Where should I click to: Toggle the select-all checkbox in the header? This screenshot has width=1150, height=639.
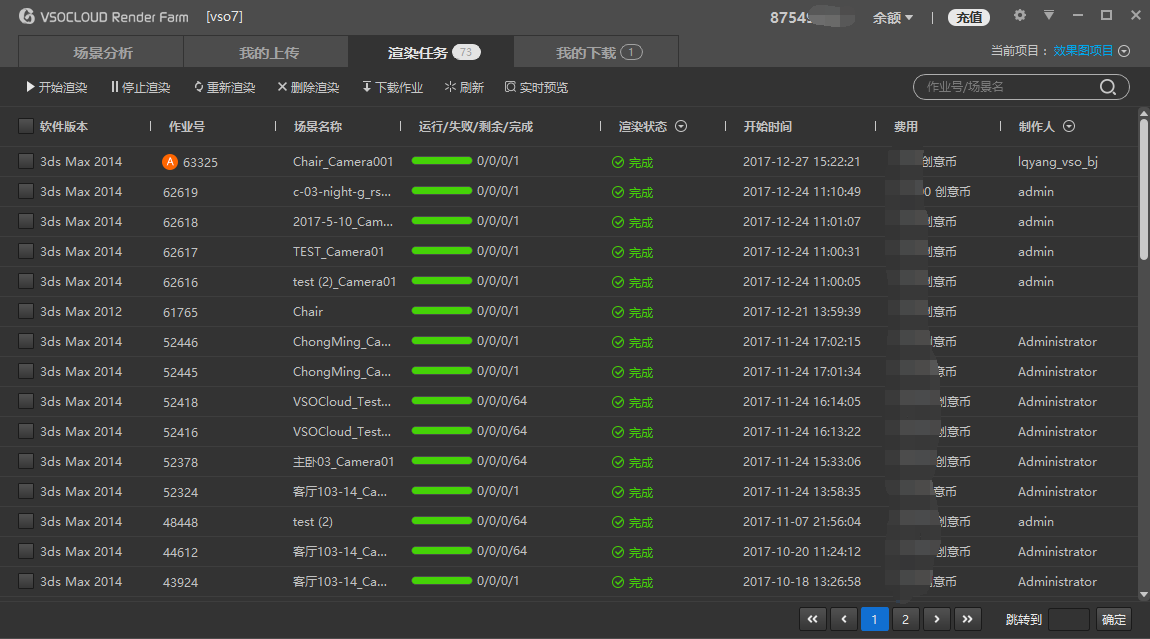(x=26, y=126)
